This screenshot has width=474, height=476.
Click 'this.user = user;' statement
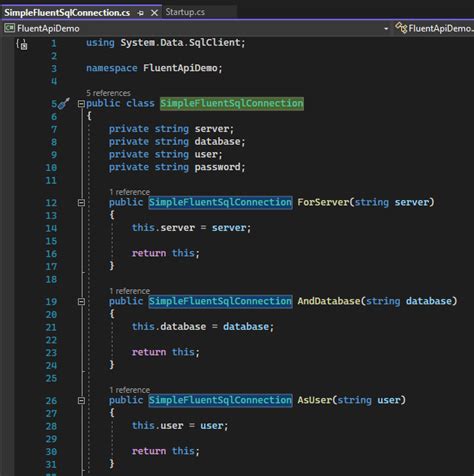coord(180,426)
